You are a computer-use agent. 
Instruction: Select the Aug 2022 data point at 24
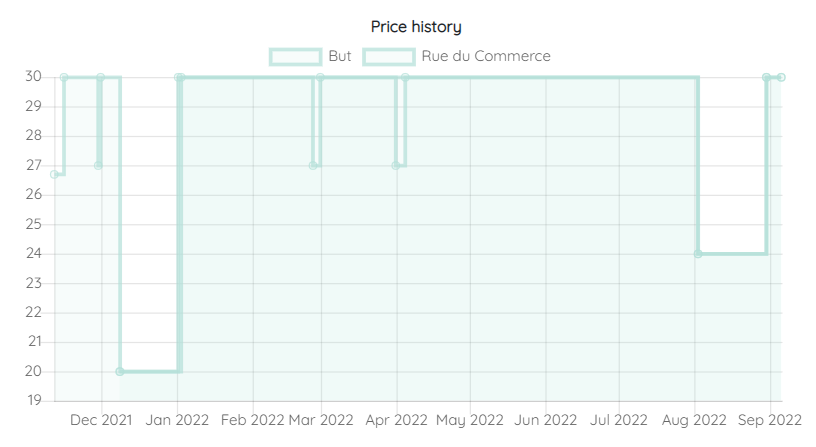click(x=698, y=254)
